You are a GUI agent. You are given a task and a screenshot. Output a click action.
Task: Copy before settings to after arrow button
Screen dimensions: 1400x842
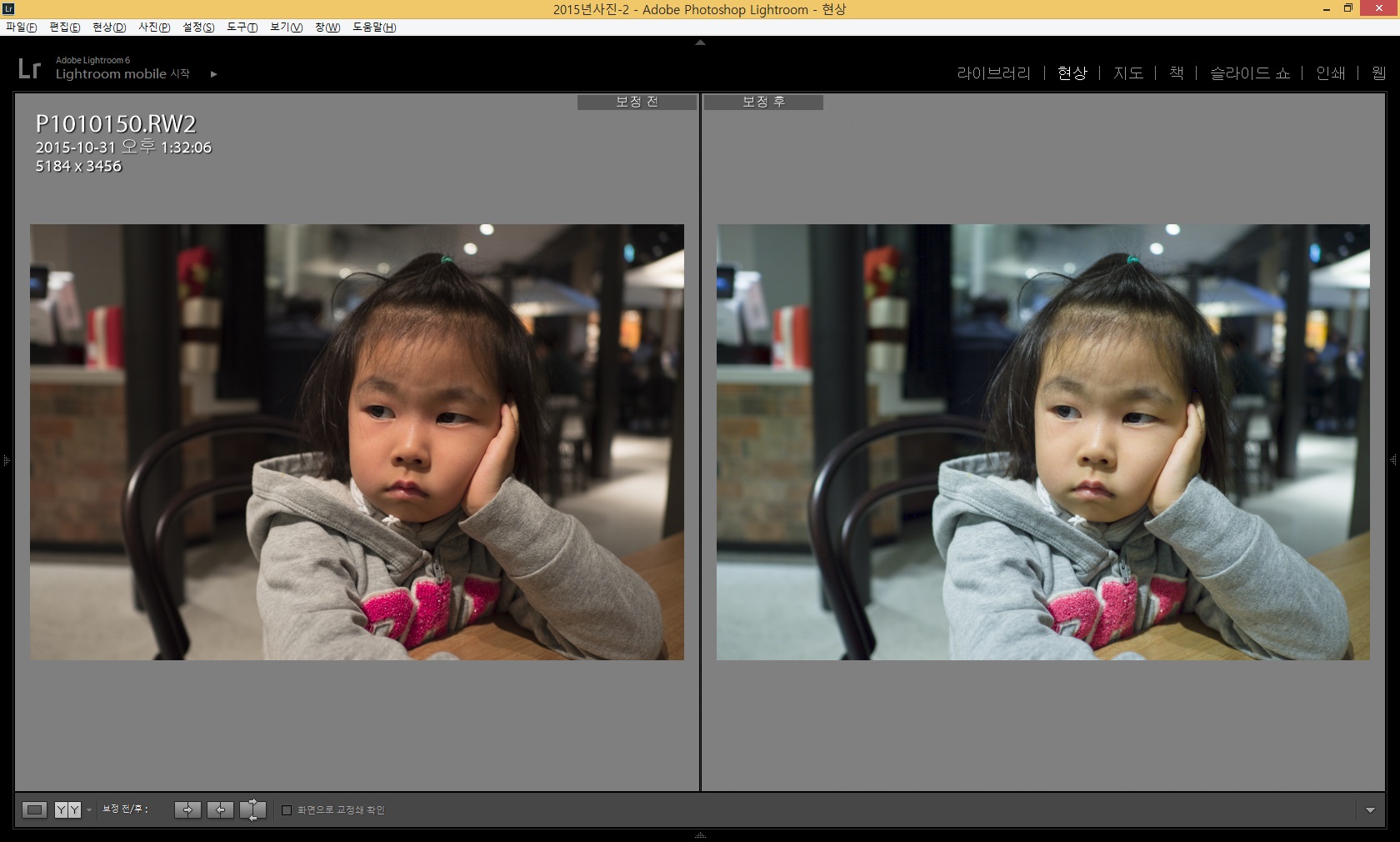(x=187, y=809)
